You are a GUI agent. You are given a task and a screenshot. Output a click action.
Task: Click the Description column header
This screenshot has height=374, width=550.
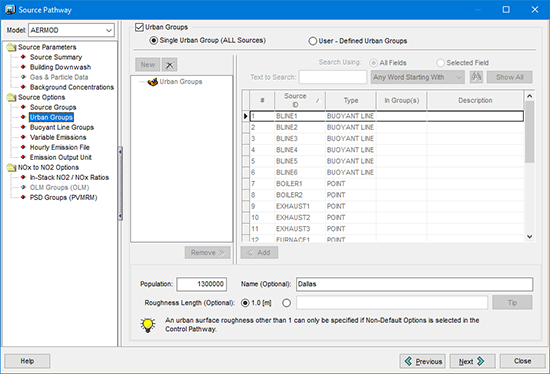(x=475, y=100)
